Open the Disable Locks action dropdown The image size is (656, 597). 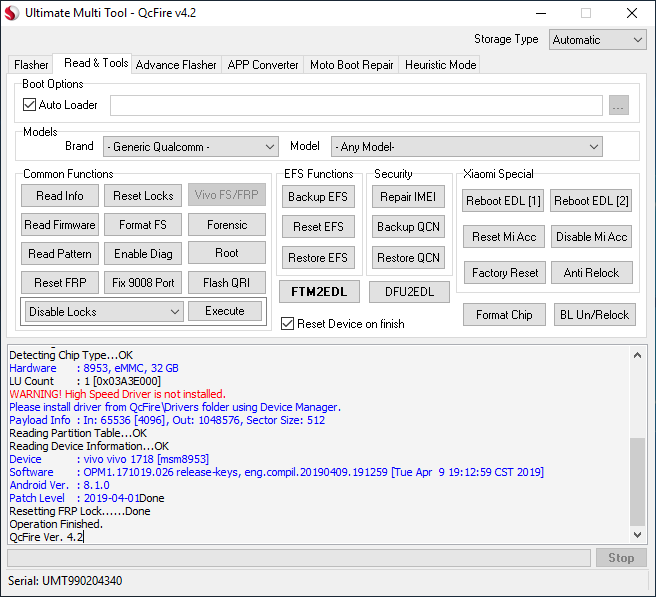[x=104, y=312]
